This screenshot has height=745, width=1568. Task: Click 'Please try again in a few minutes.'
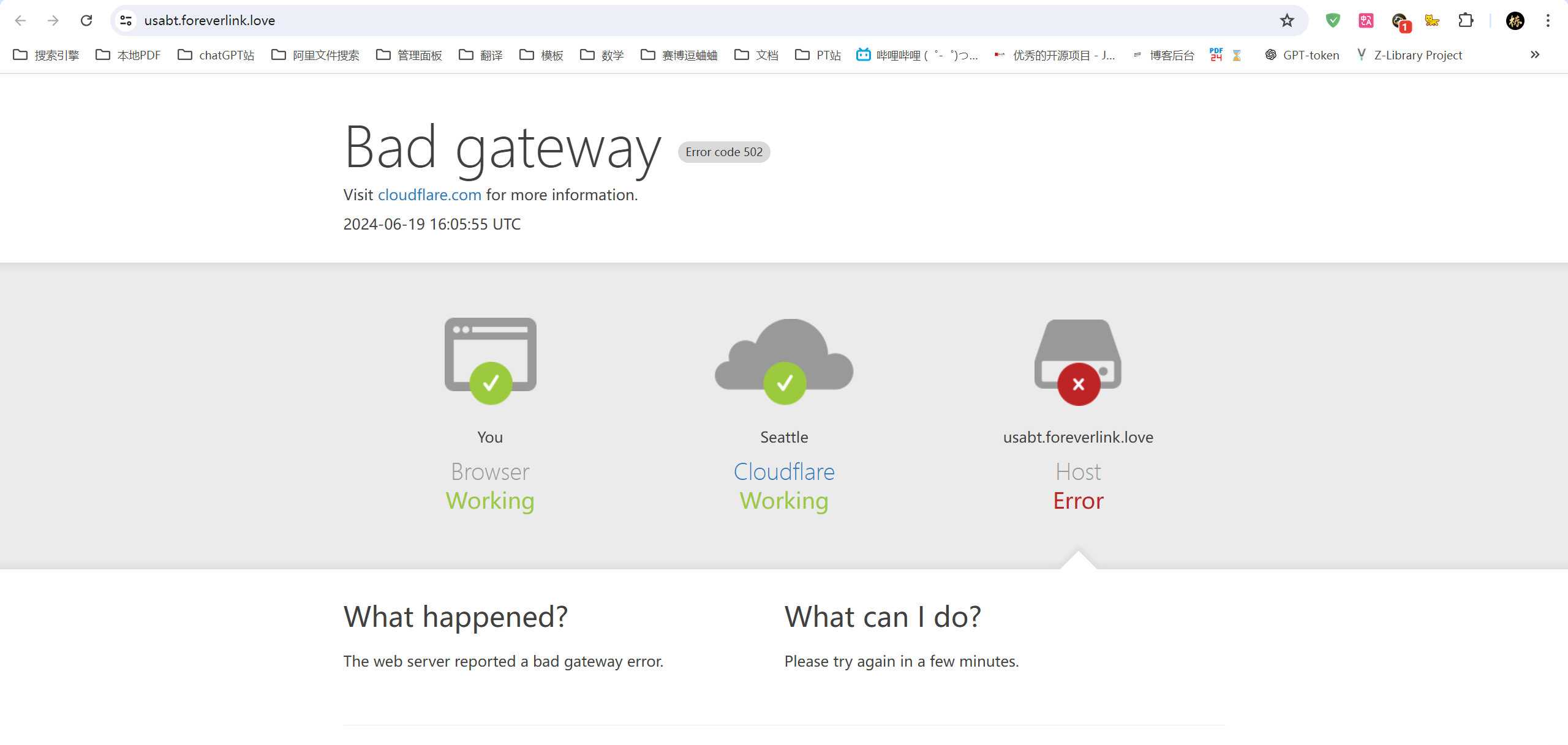902,661
